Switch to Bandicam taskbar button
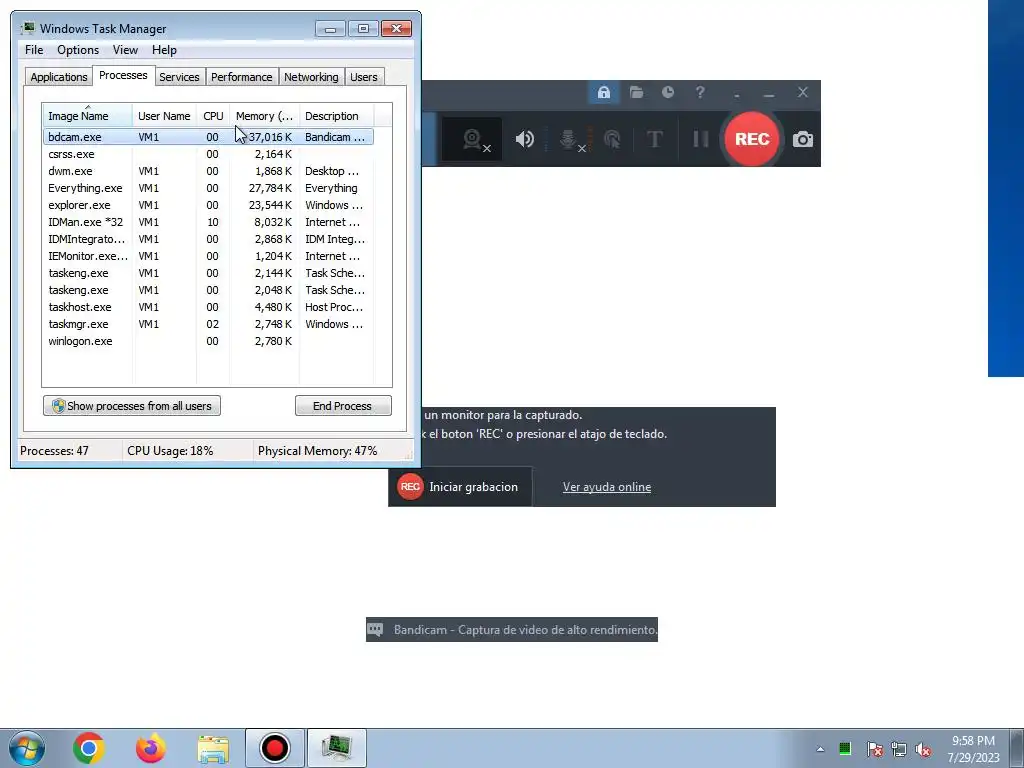1024x768 pixels. pos(274,748)
